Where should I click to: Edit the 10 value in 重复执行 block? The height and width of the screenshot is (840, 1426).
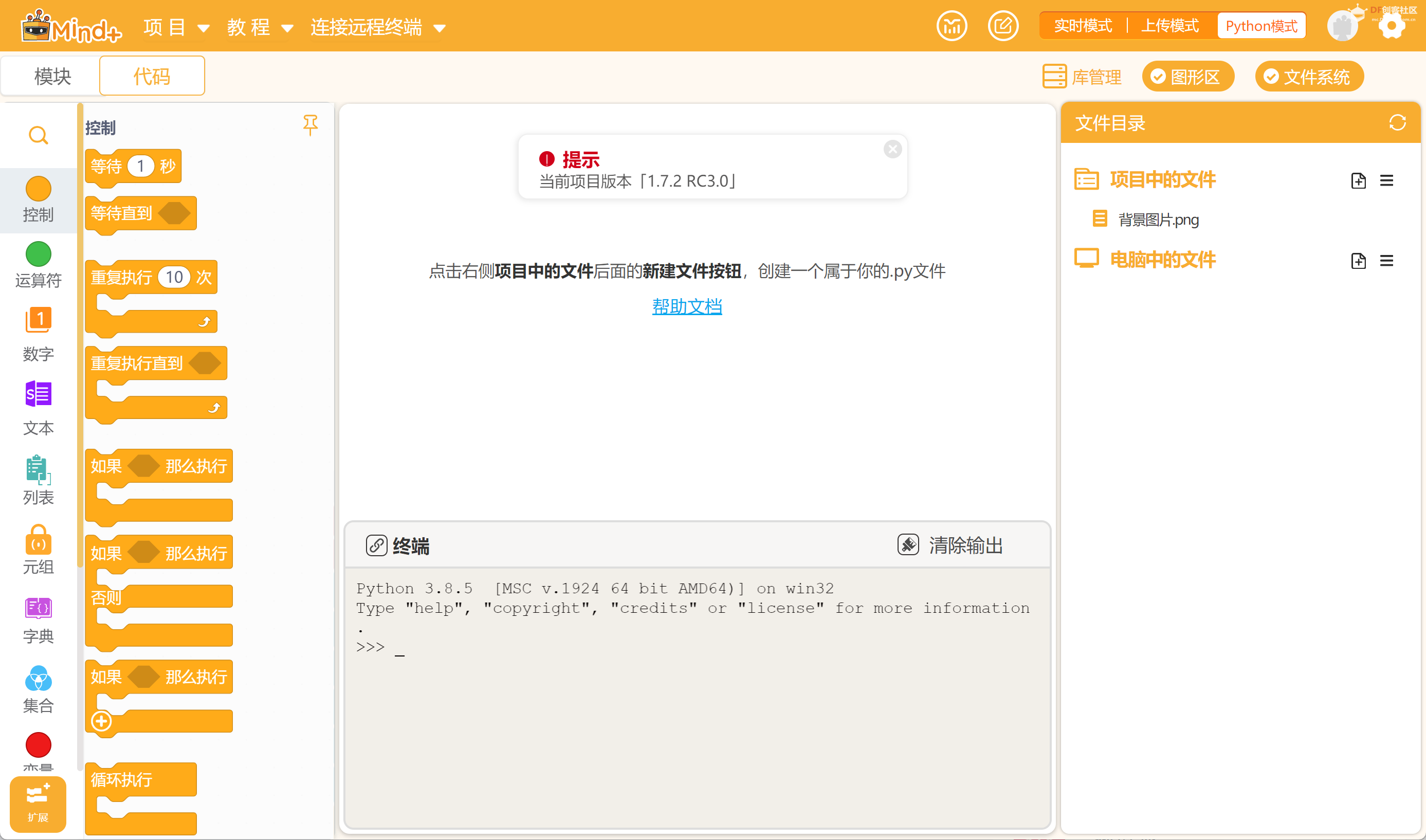(x=174, y=278)
